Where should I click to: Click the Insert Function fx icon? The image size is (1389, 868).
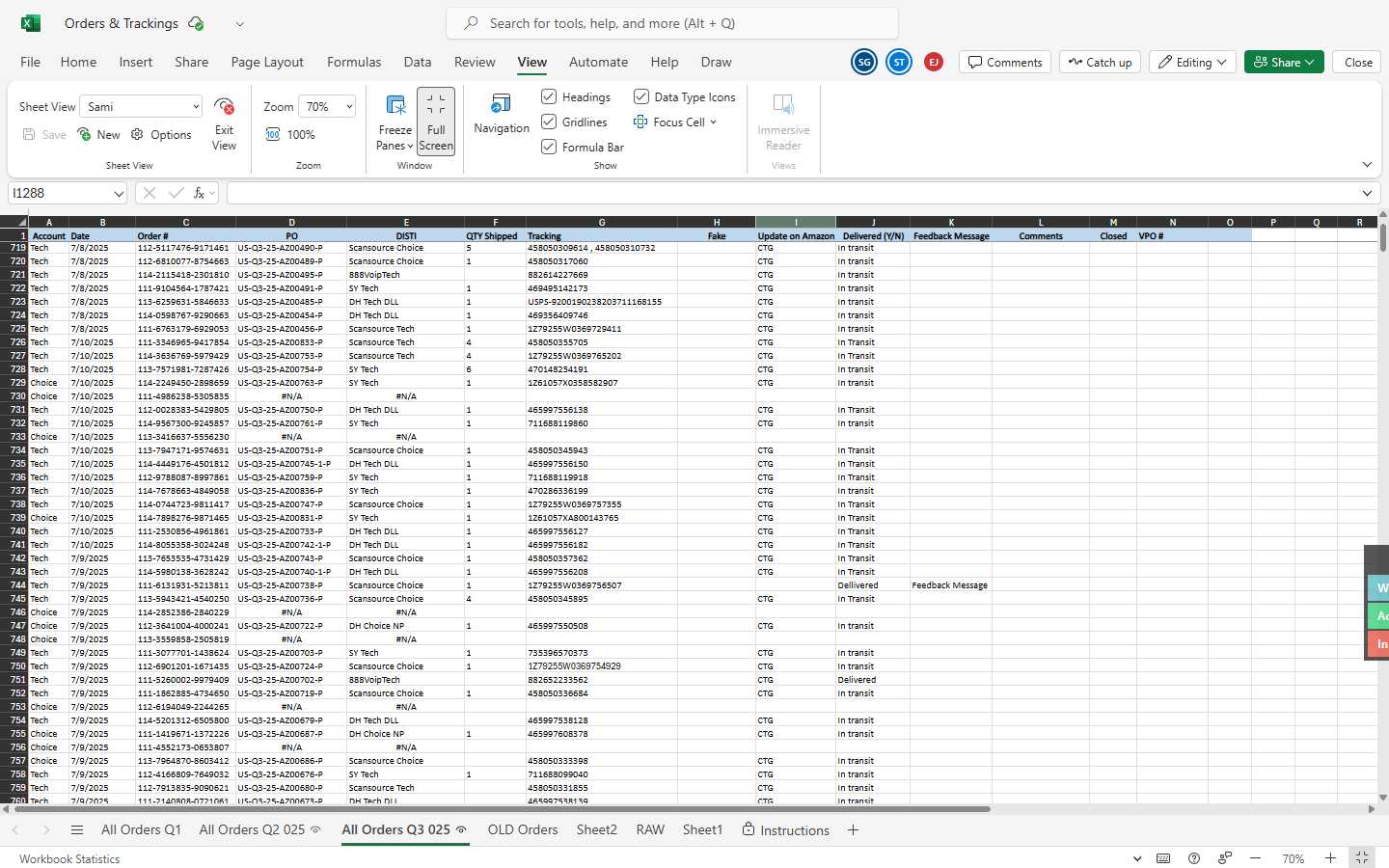[199, 193]
